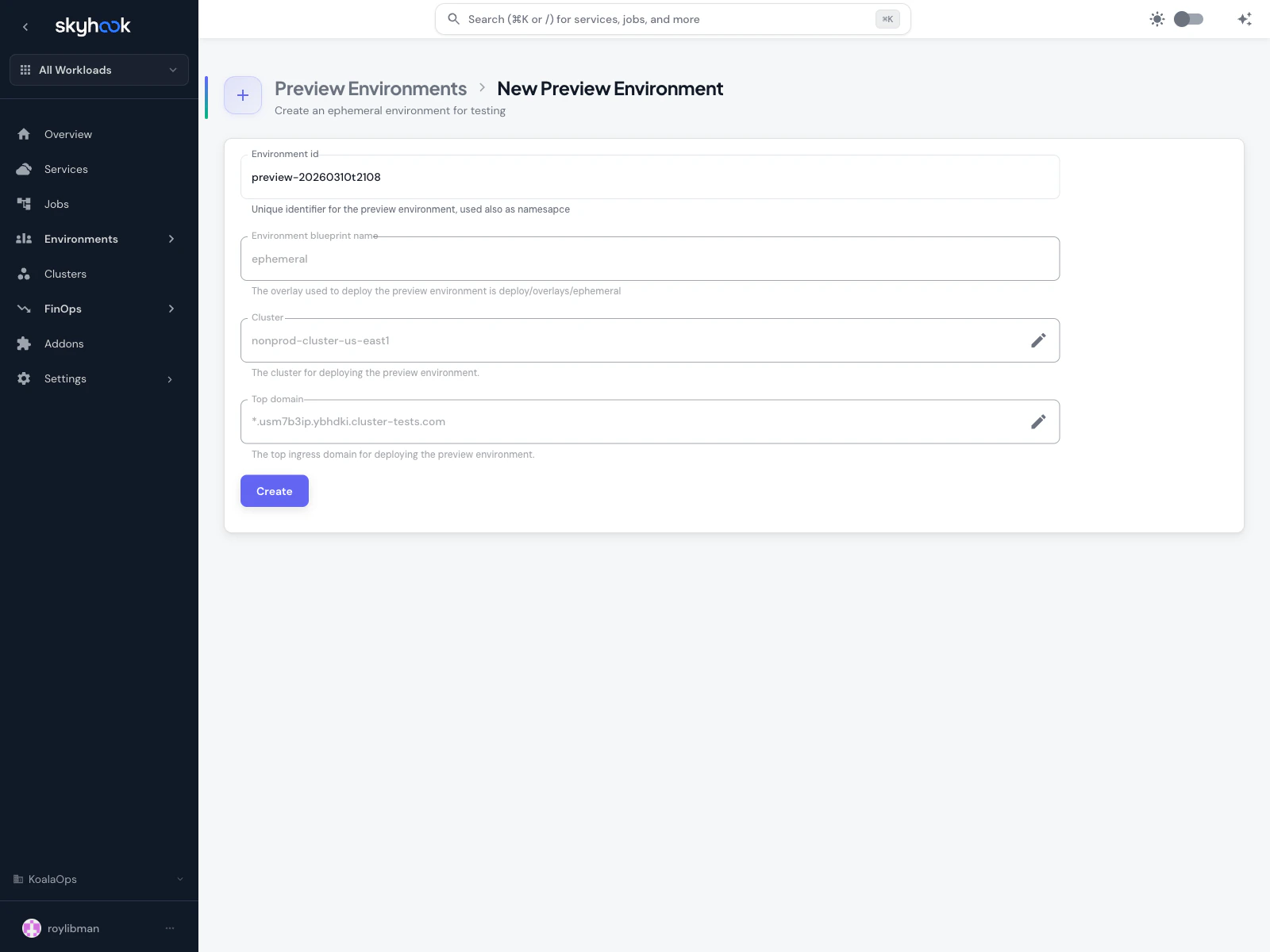Image resolution: width=1270 pixels, height=952 pixels.
Task: Open the roylibman user options menu
Action: (x=169, y=927)
